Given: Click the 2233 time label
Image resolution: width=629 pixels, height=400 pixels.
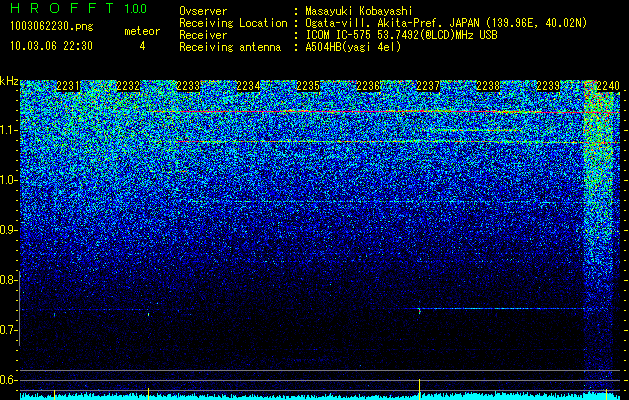Looking at the screenshot, I should pos(188,86).
